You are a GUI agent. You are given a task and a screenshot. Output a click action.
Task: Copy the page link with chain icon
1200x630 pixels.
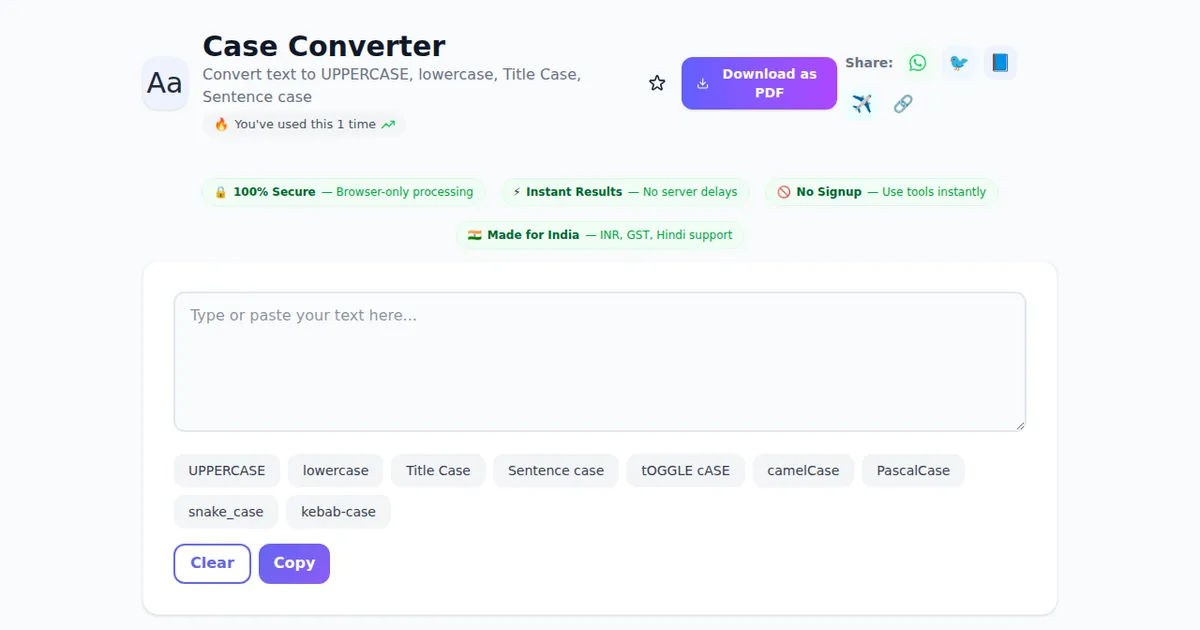[903, 104]
